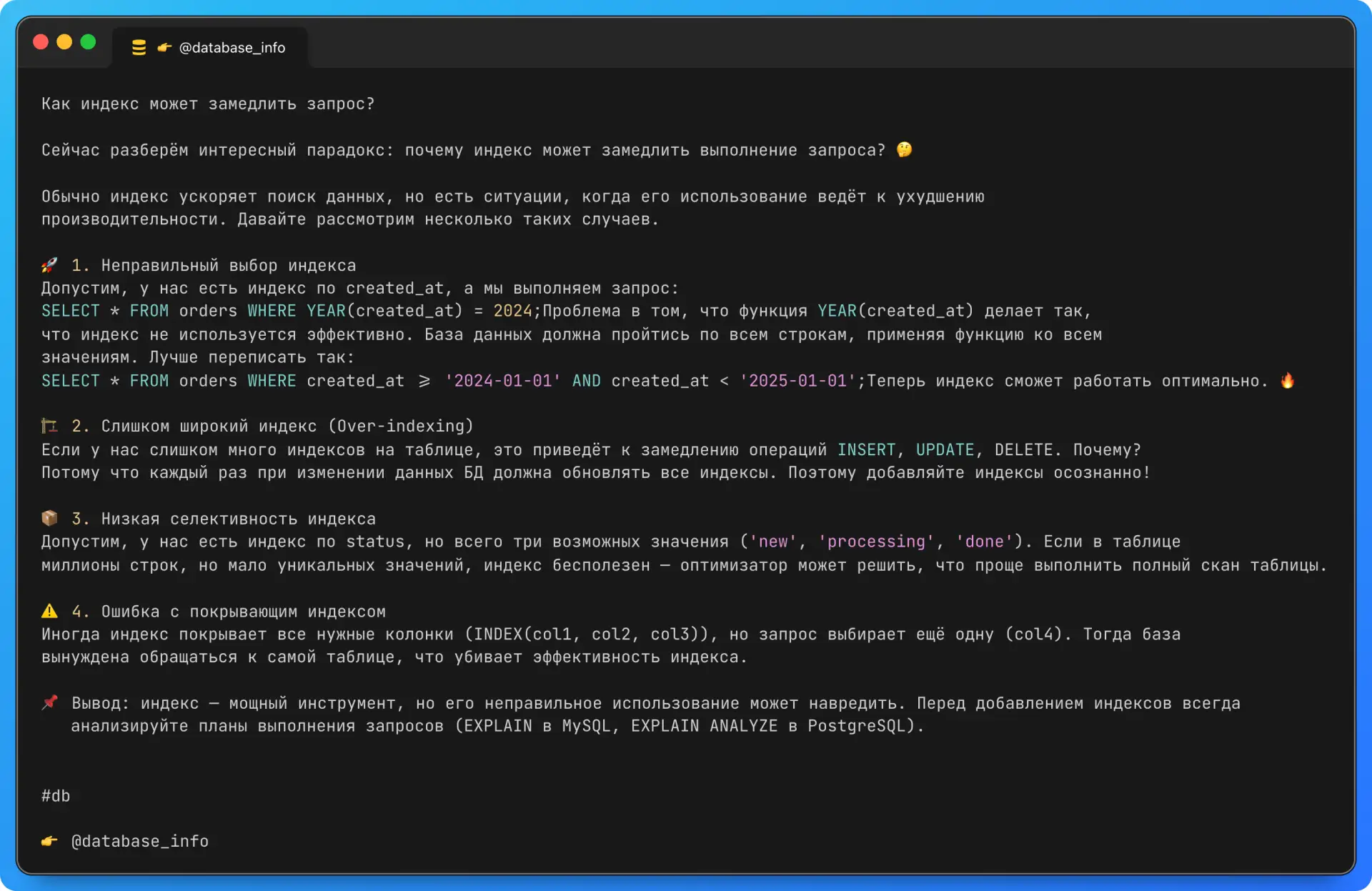Screen dimensions: 1372x891
Task: Click heading 'Слишком широкий индекс (Over-indexing)'
Action: click(287, 426)
